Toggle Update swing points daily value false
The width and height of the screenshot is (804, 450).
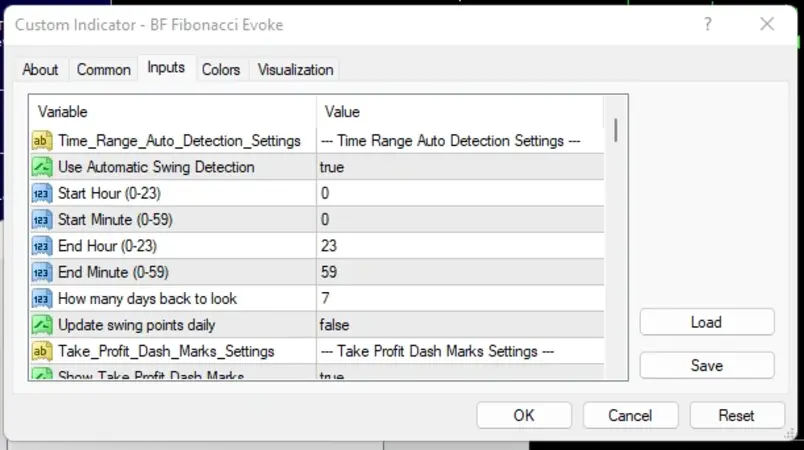[460, 325]
